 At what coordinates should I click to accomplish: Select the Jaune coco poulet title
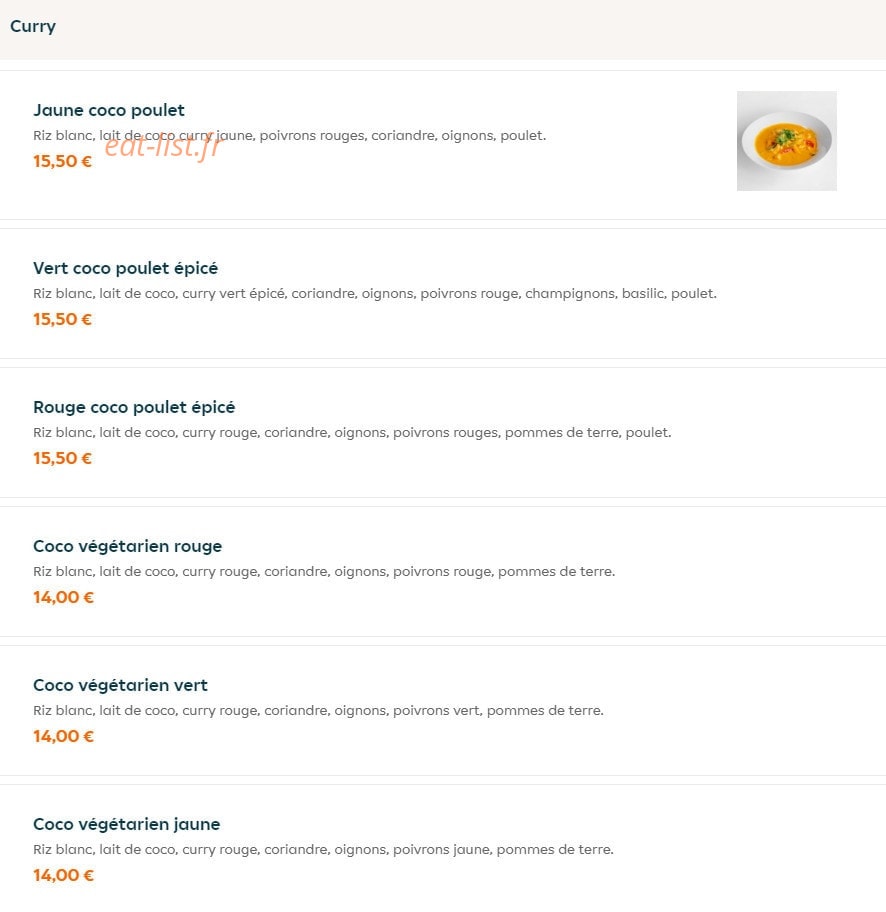(x=109, y=110)
